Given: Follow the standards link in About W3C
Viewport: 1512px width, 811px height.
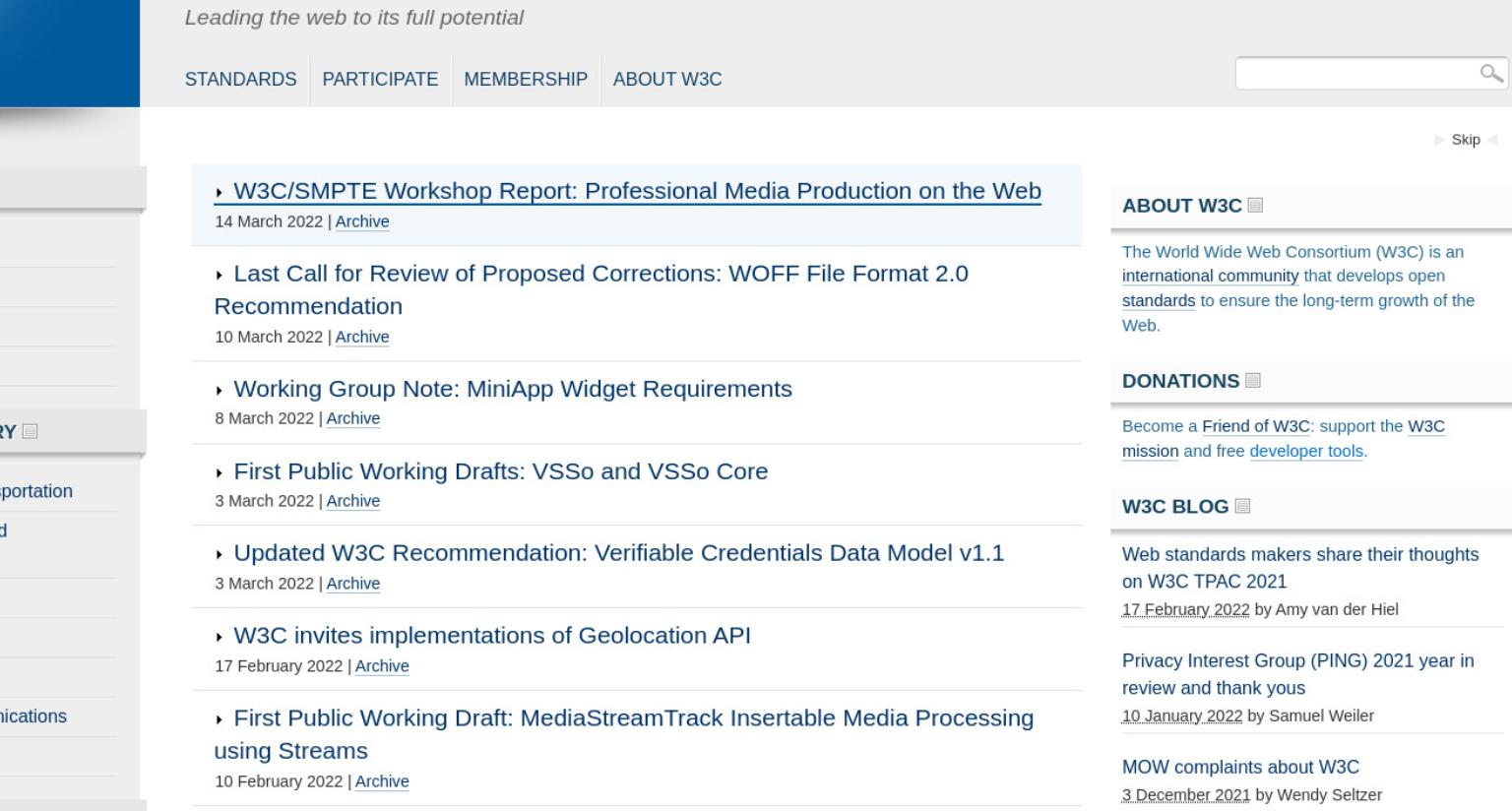Looking at the screenshot, I should 1159,301.
